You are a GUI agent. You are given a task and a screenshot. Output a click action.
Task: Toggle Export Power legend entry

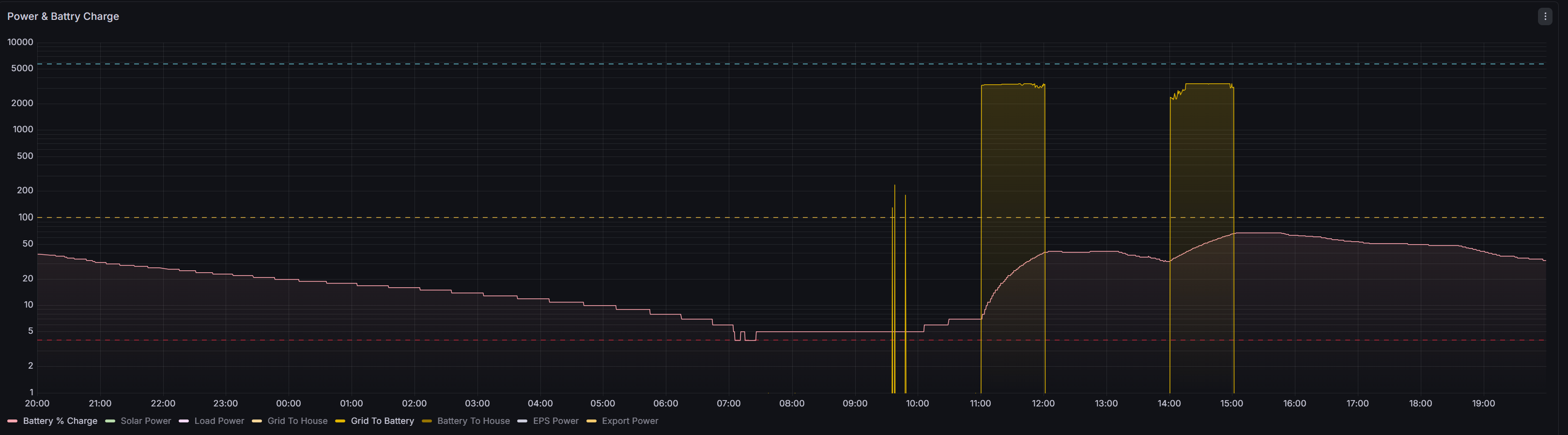(630, 421)
